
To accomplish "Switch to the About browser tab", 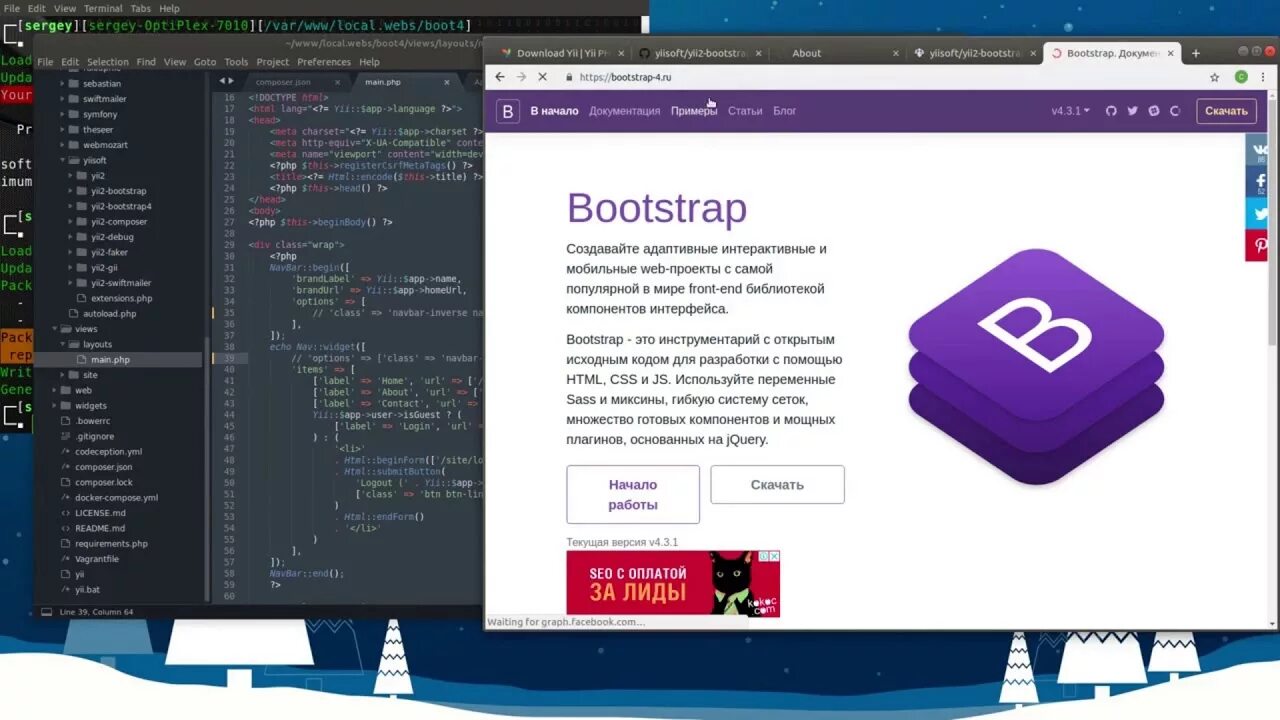I will point(807,53).
